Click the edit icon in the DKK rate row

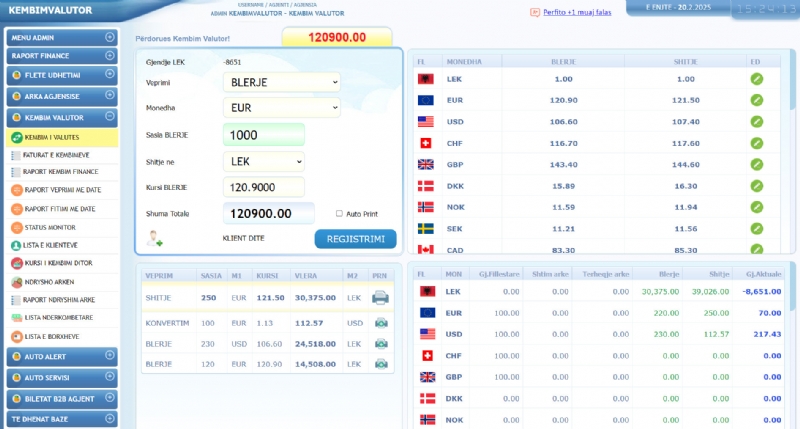[757, 186]
